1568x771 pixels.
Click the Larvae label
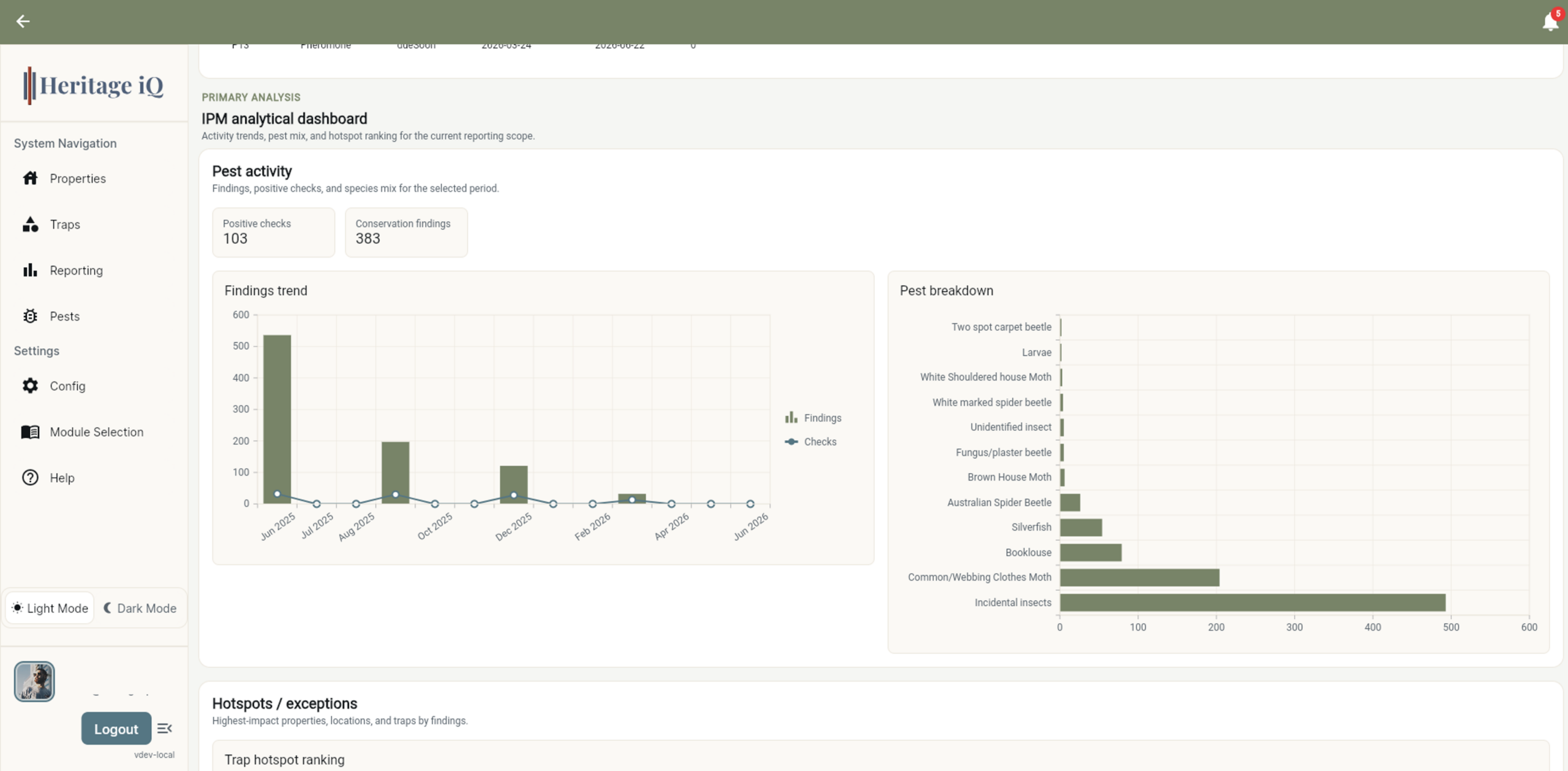point(1036,352)
